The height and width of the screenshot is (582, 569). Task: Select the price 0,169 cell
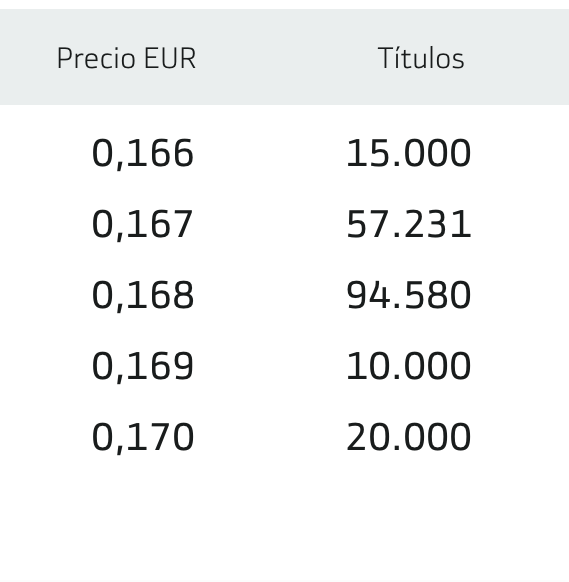coord(143,366)
